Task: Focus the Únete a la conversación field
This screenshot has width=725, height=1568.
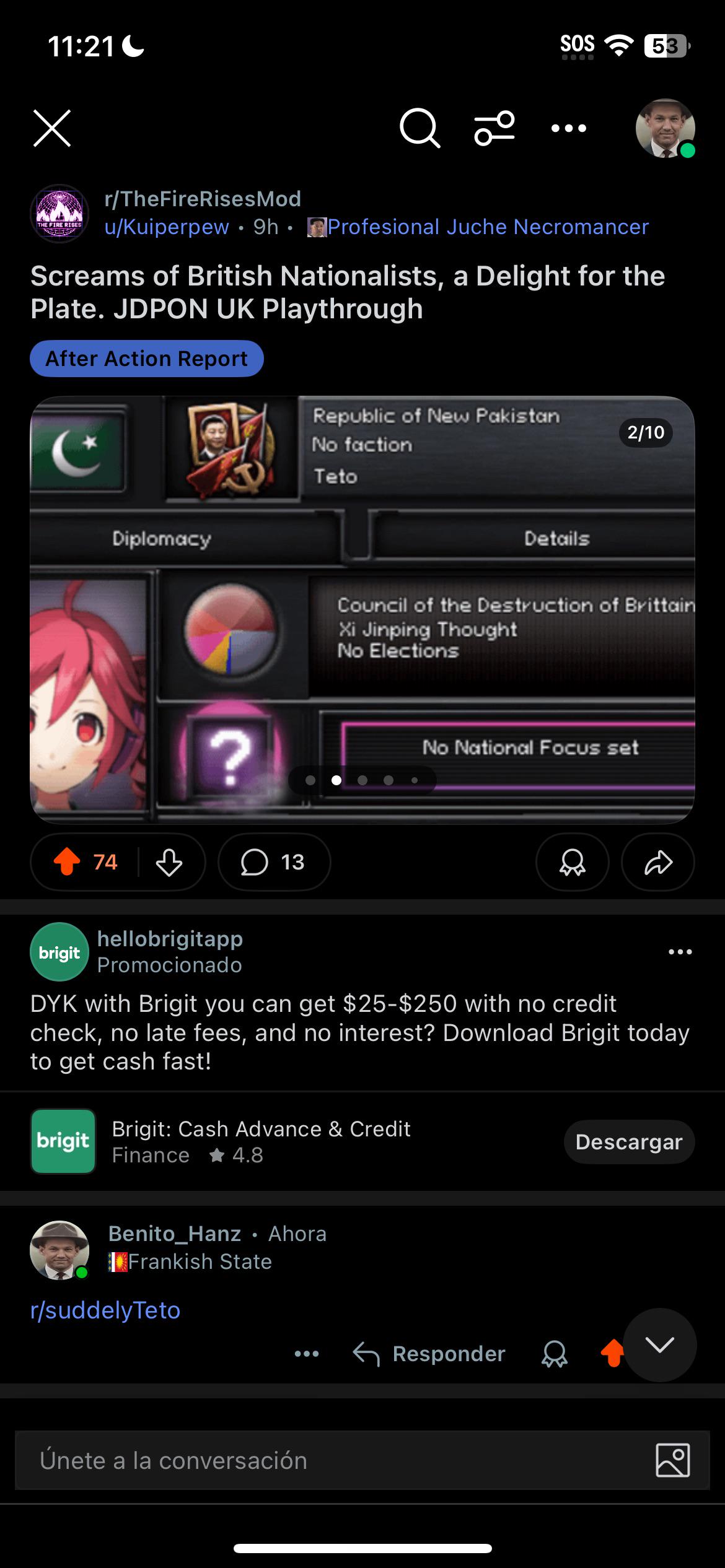Action: point(362,1460)
